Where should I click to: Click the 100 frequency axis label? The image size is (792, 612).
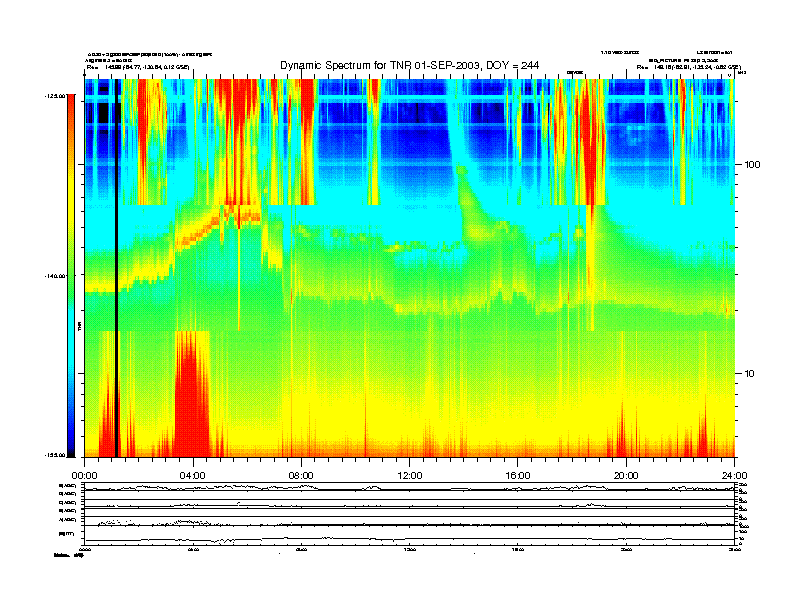tap(752, 165)
